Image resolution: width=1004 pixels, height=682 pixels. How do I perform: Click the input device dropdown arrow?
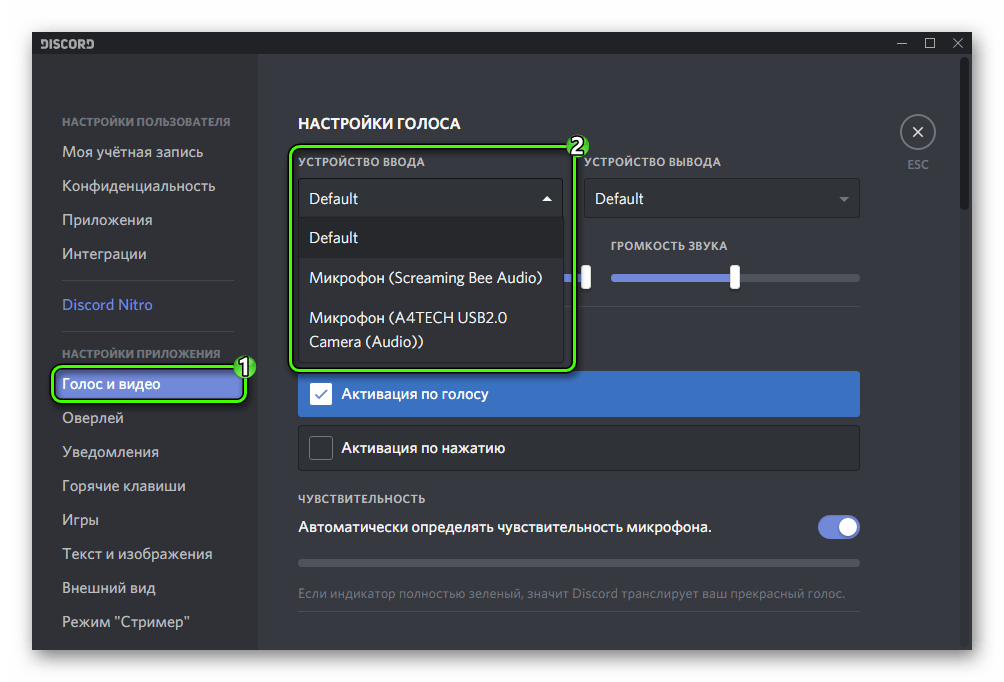point(547,199)
